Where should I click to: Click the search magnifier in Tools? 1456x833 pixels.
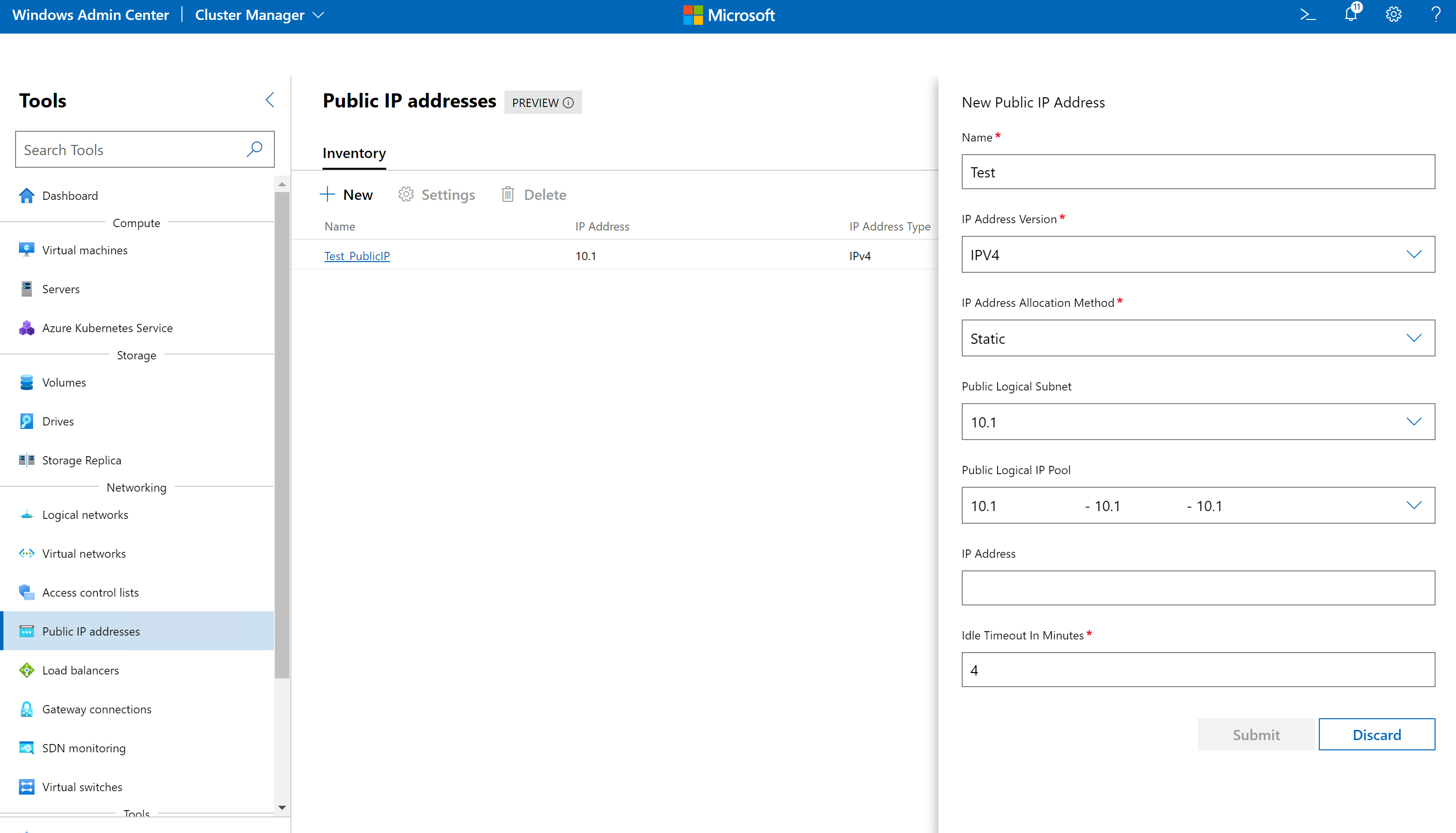point(255,149)
